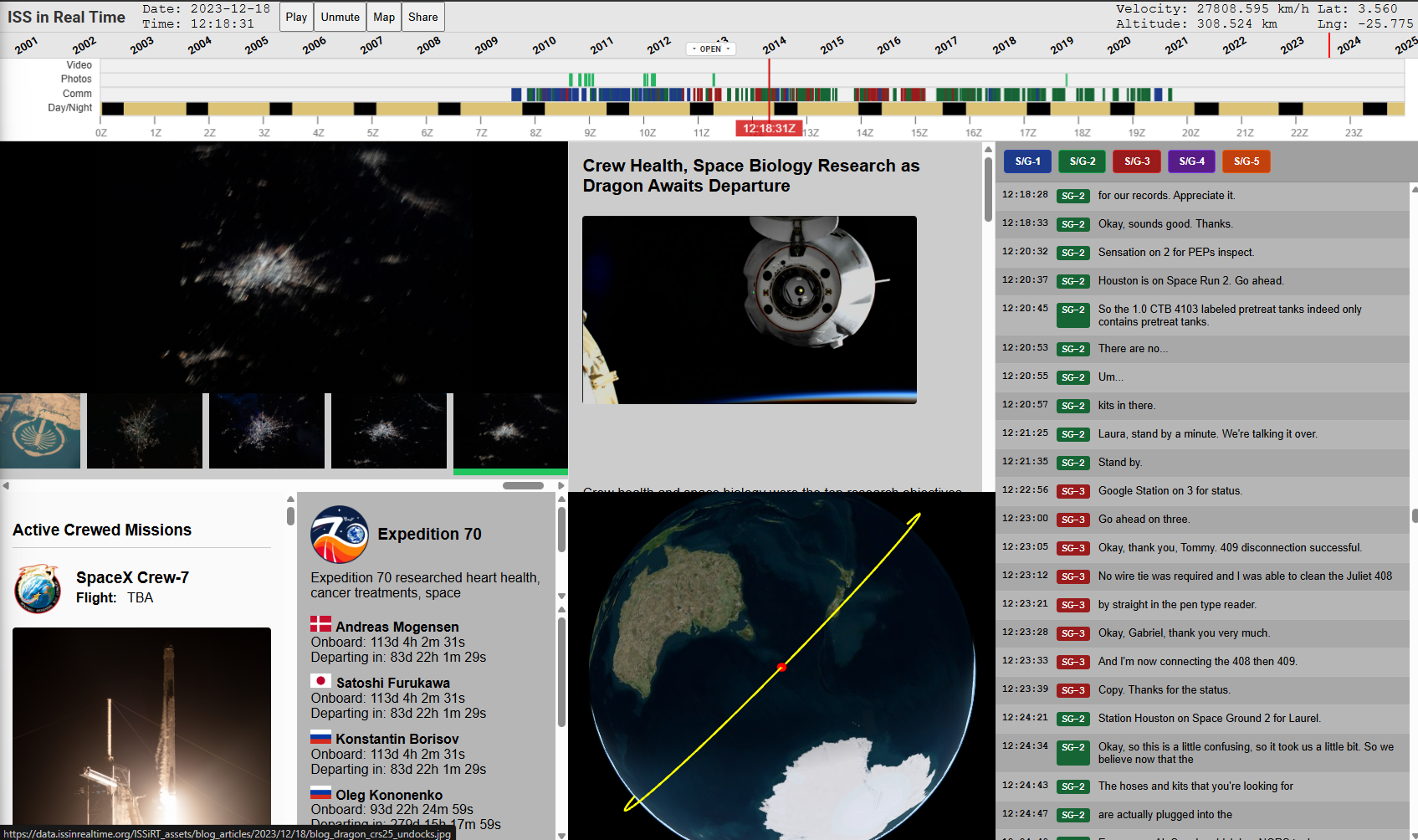Viewport: 1418px width, 840px height.
Task: Select crew member Konstantin Borisov
Action: pyautogui.click(x=397, y=739)
